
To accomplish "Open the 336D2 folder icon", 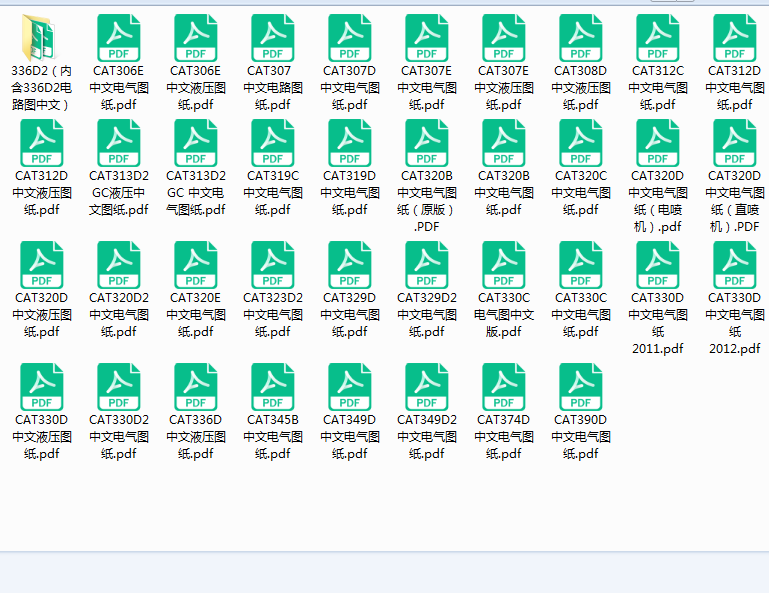I will [39, 38].
